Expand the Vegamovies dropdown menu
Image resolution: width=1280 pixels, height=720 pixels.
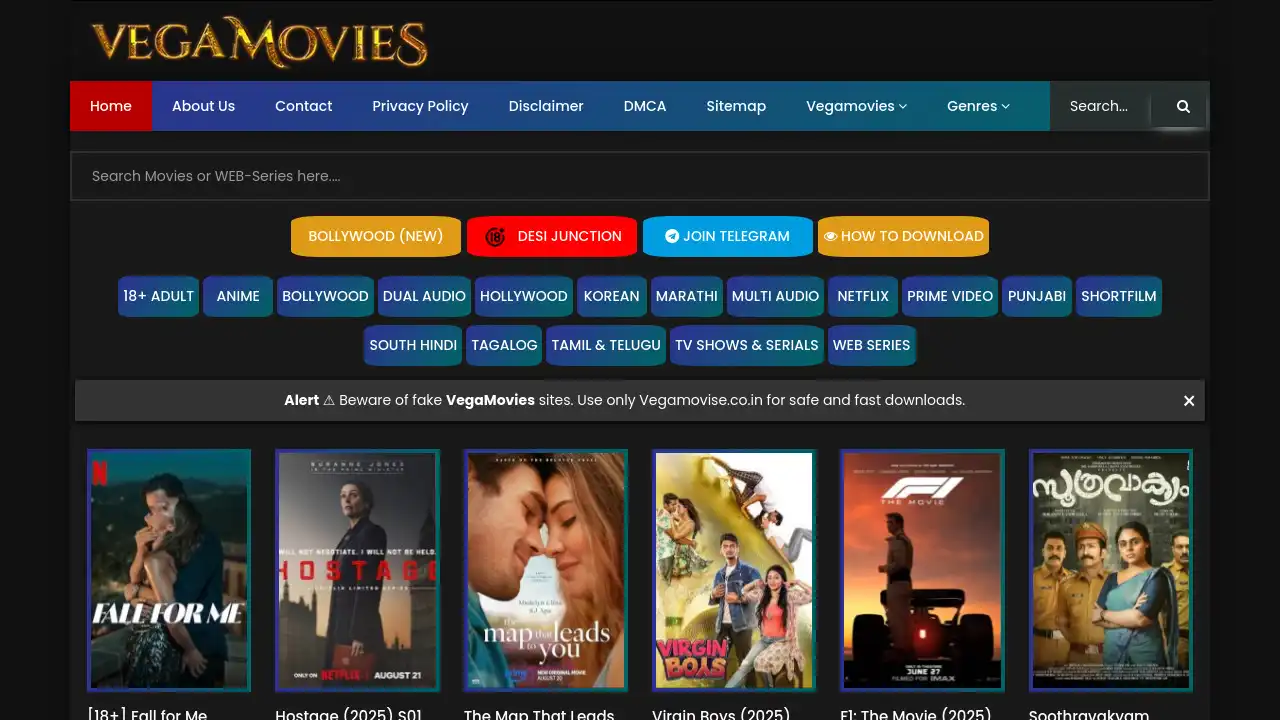[x=856, y=106]
